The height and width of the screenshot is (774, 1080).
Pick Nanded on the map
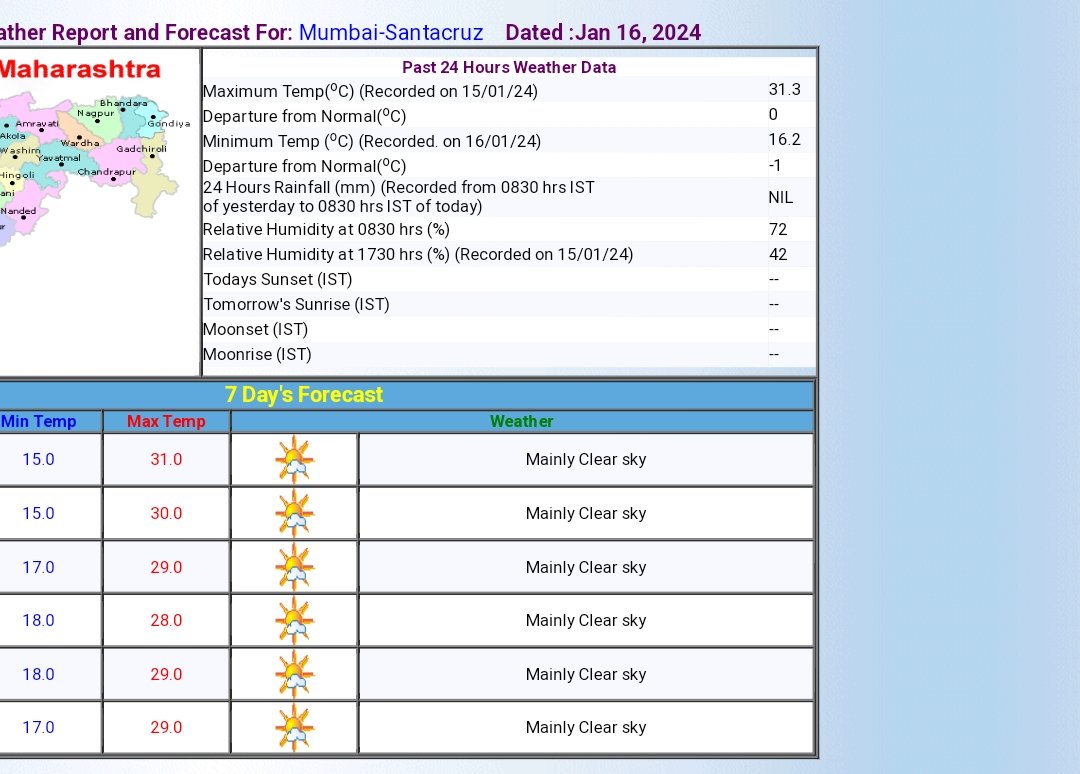pyautogui.click(x=18, y=211)
